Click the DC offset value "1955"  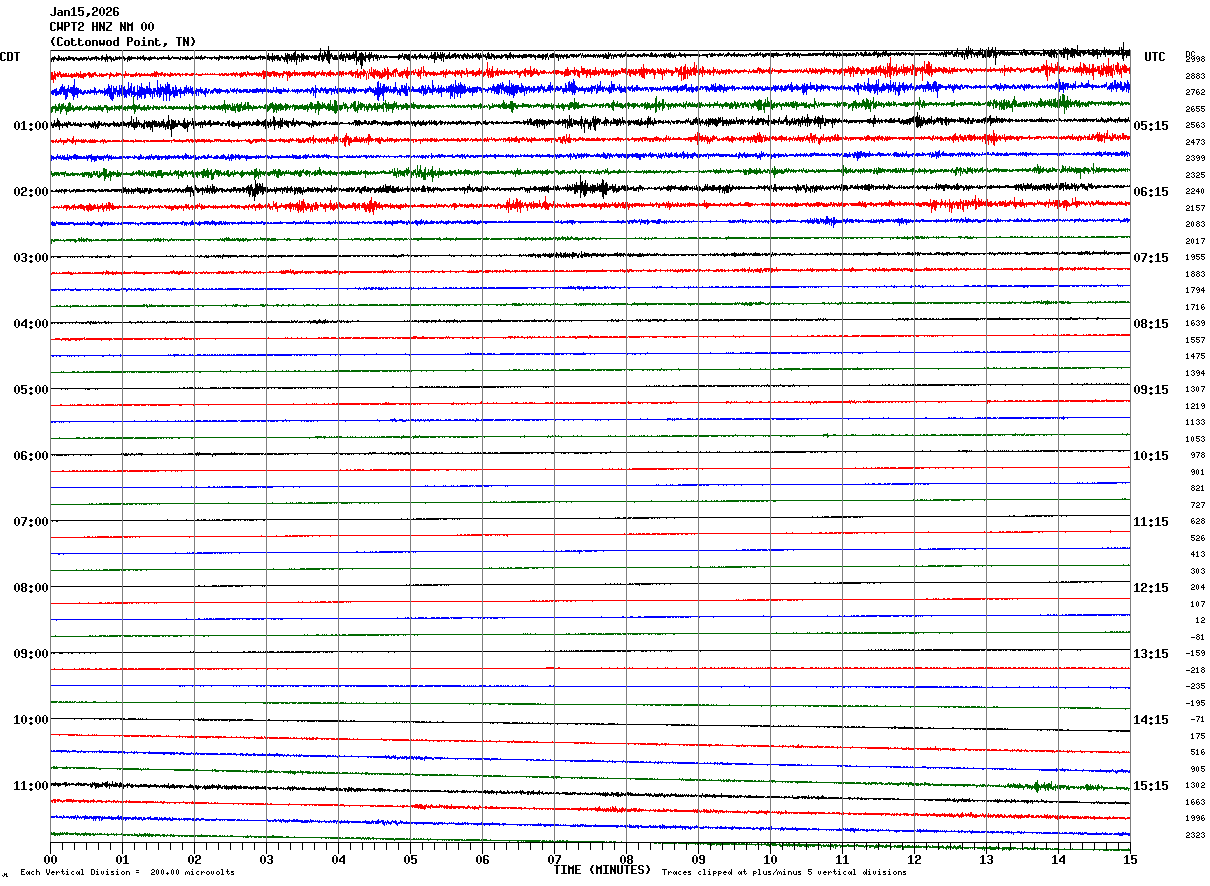tap(1195, 257)
